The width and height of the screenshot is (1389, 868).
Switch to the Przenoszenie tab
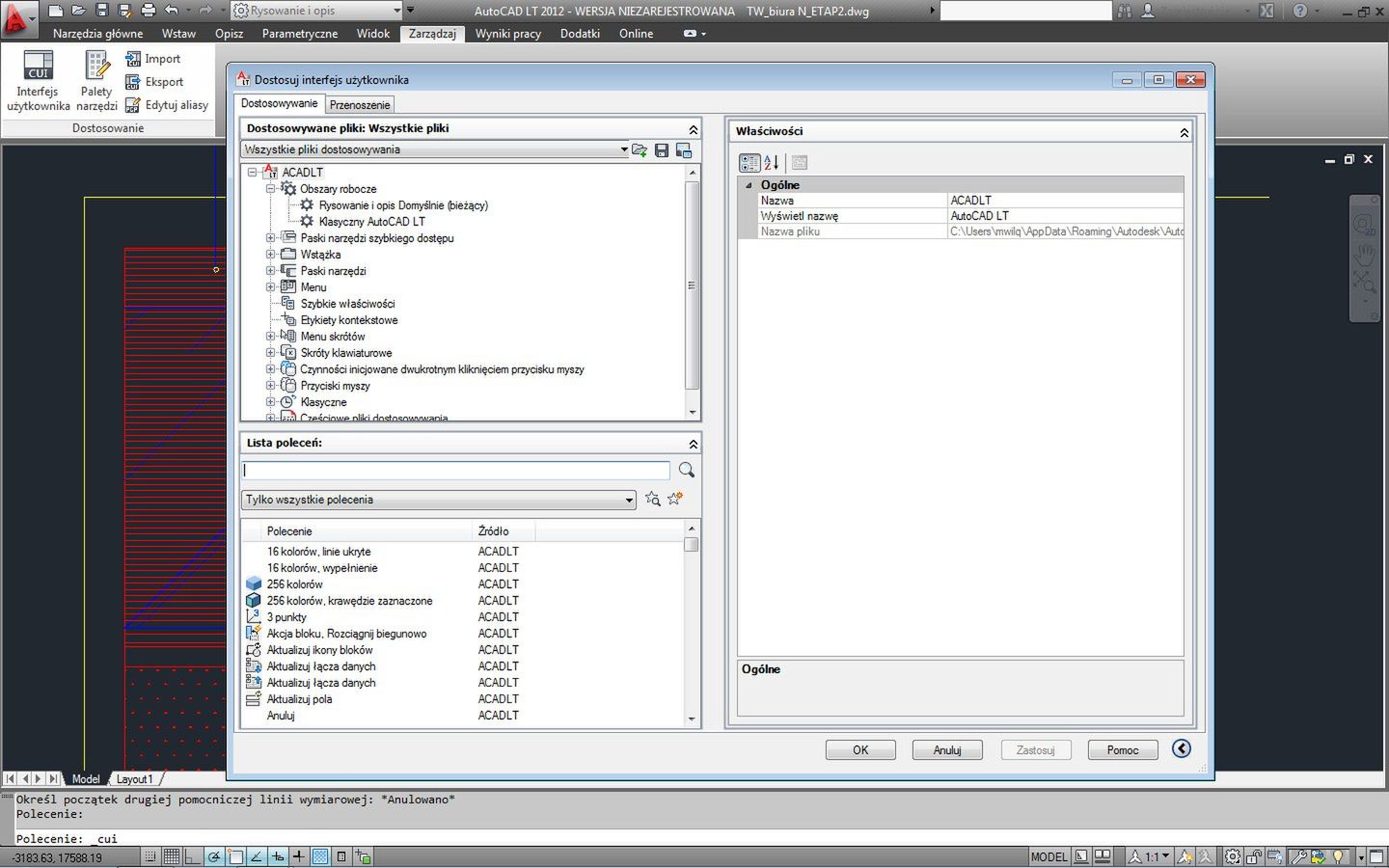360,104
